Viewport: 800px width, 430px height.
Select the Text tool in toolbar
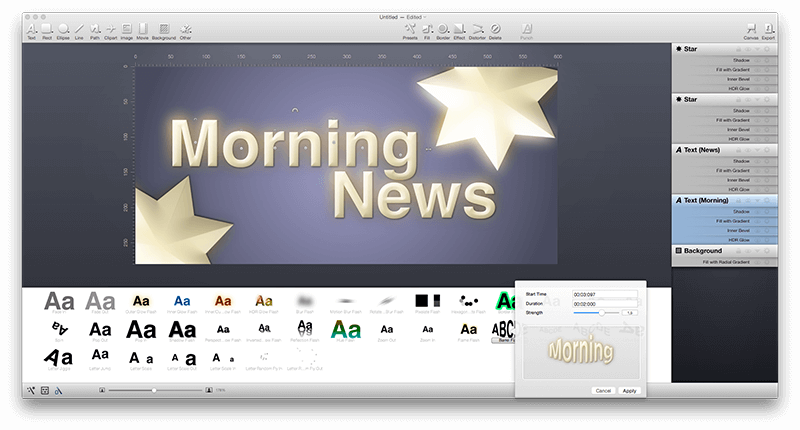(x=32, y=31)
